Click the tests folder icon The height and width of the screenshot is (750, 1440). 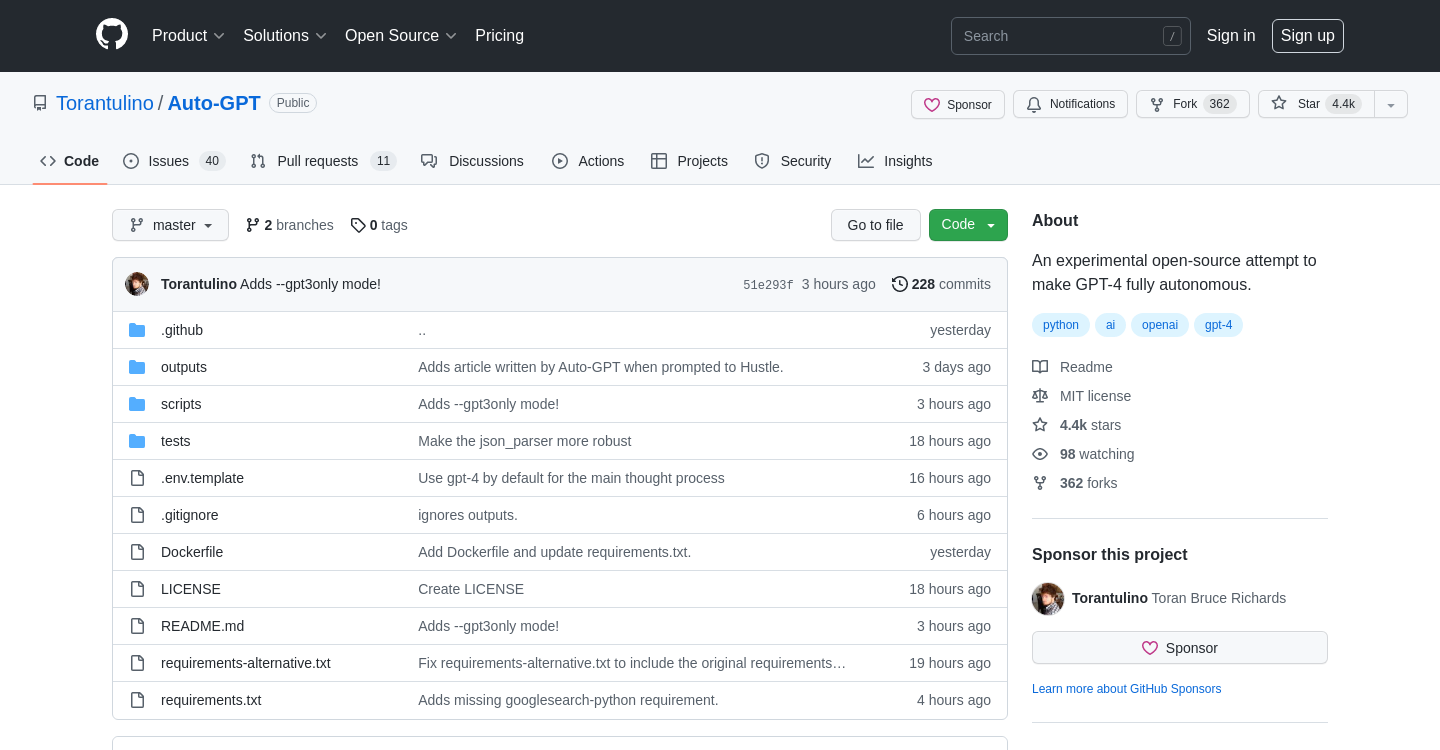click(137, 441)
